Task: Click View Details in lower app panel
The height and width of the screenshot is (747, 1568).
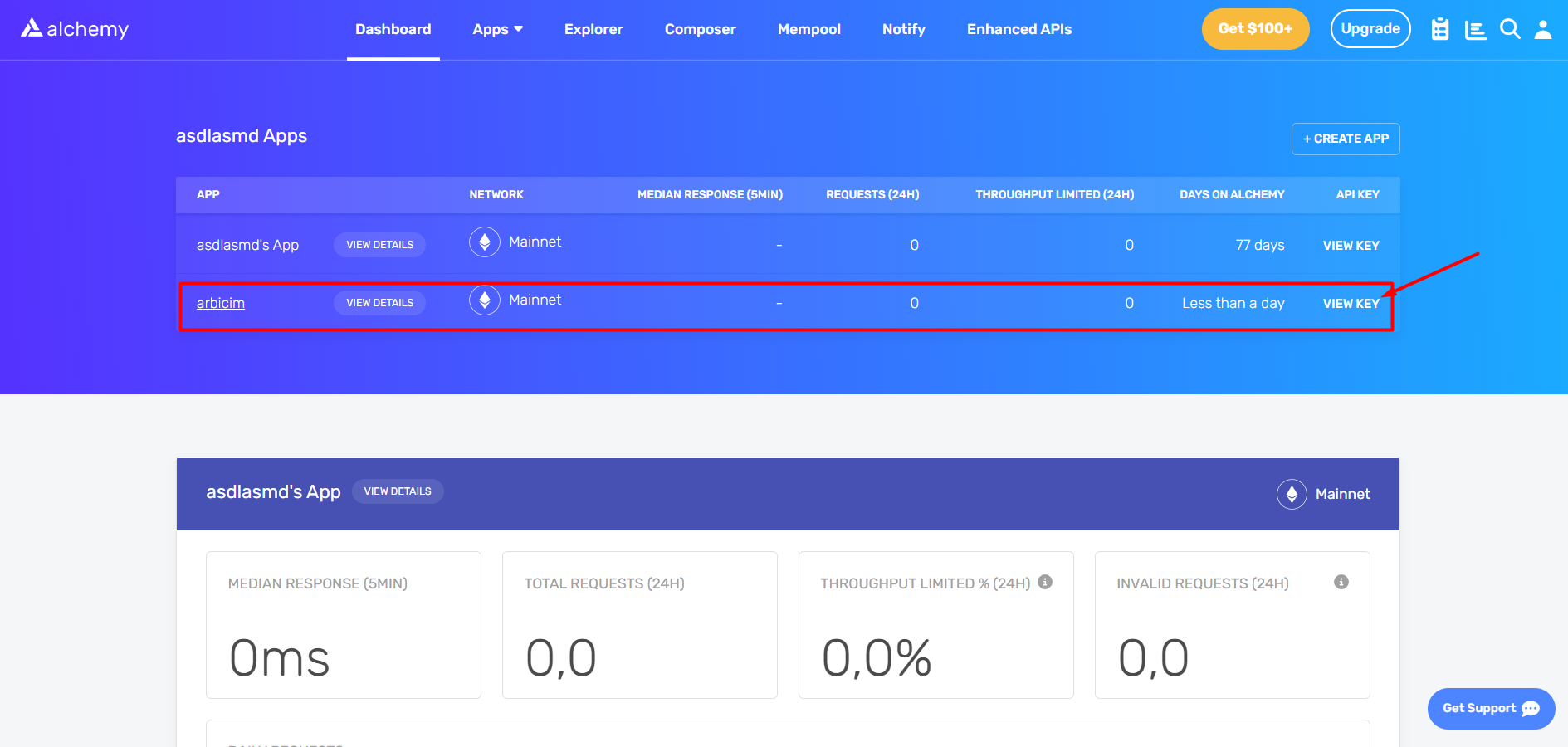Action: point(398,491)
